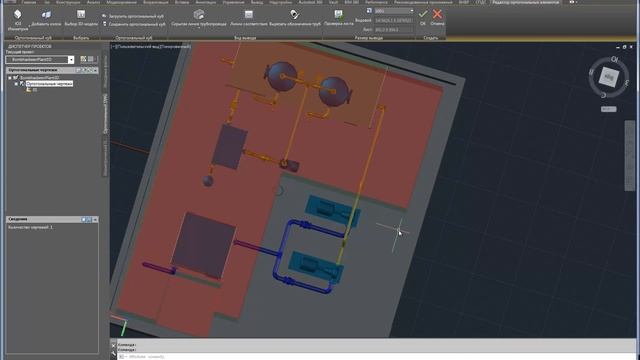Close the Сведения panel

(95, 220)
